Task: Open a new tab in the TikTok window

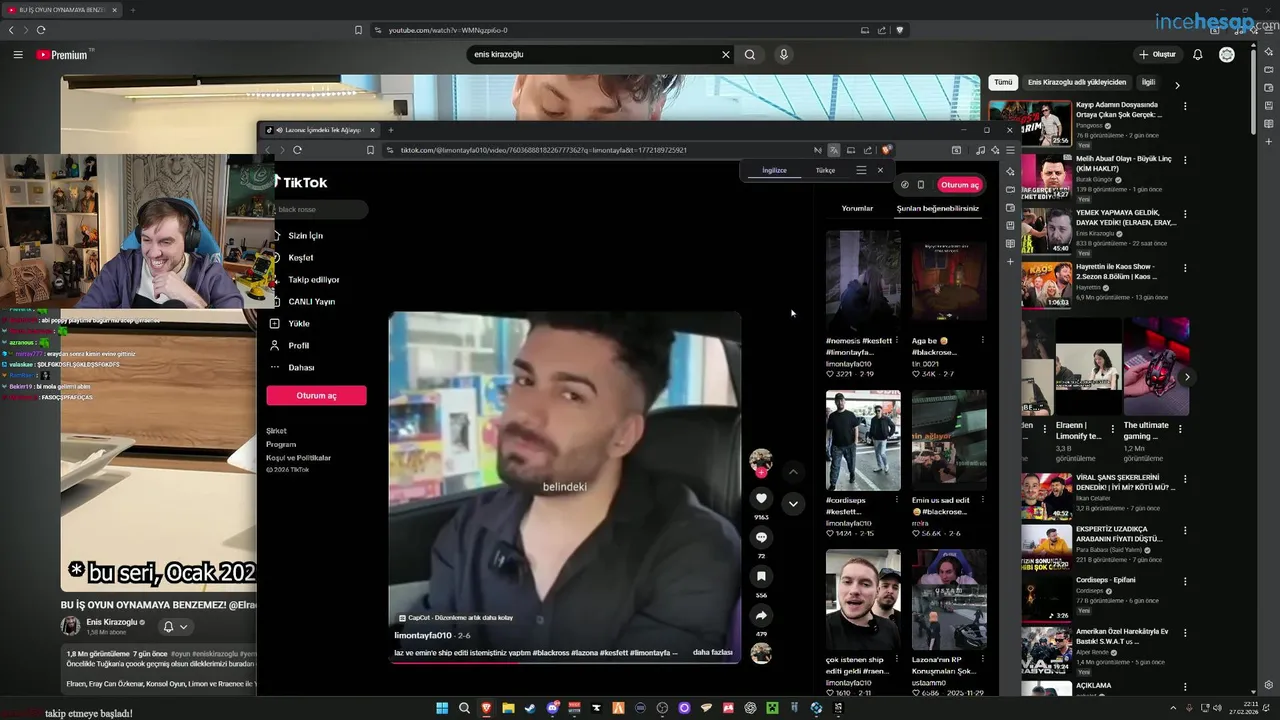Action: tap(391, 130)
